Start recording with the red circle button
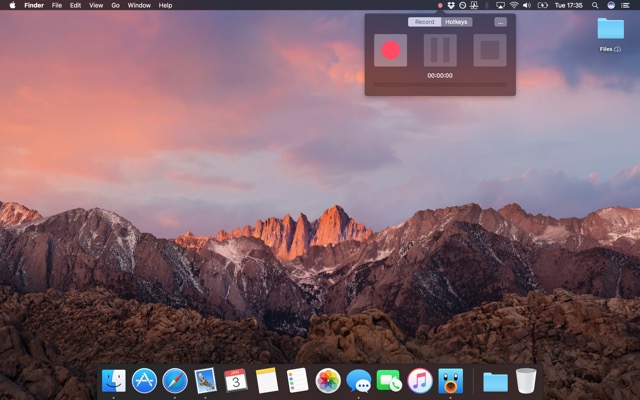640x400 pixels. pyautogui.click(x=390, y=50)
